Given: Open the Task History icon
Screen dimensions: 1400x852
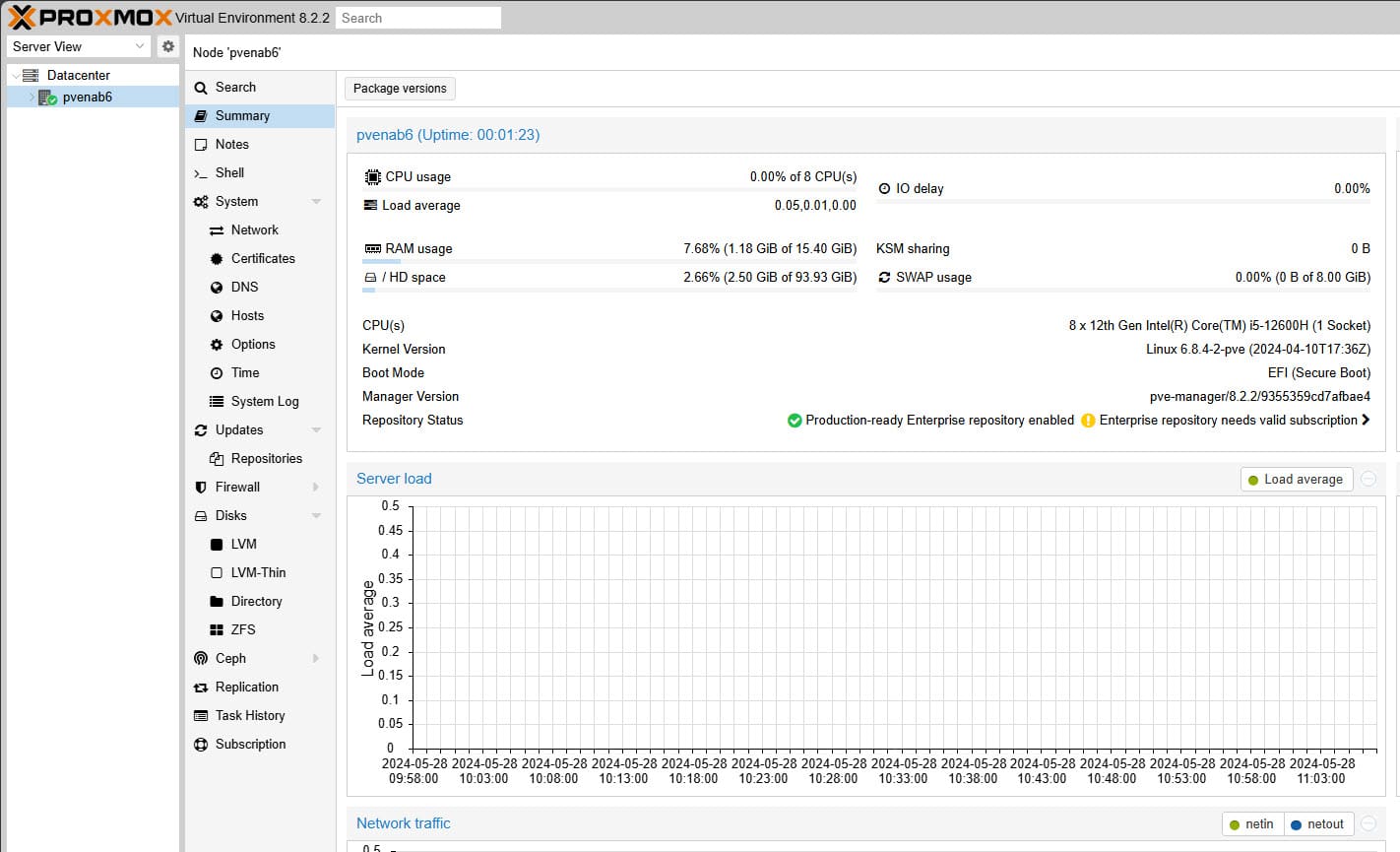Looking at the screenshot, I should [x=202, y=715].
